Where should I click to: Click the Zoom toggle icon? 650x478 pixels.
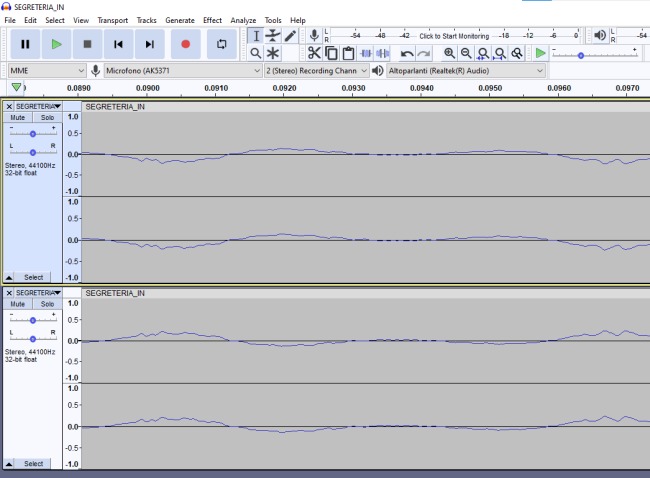point(517,53)
